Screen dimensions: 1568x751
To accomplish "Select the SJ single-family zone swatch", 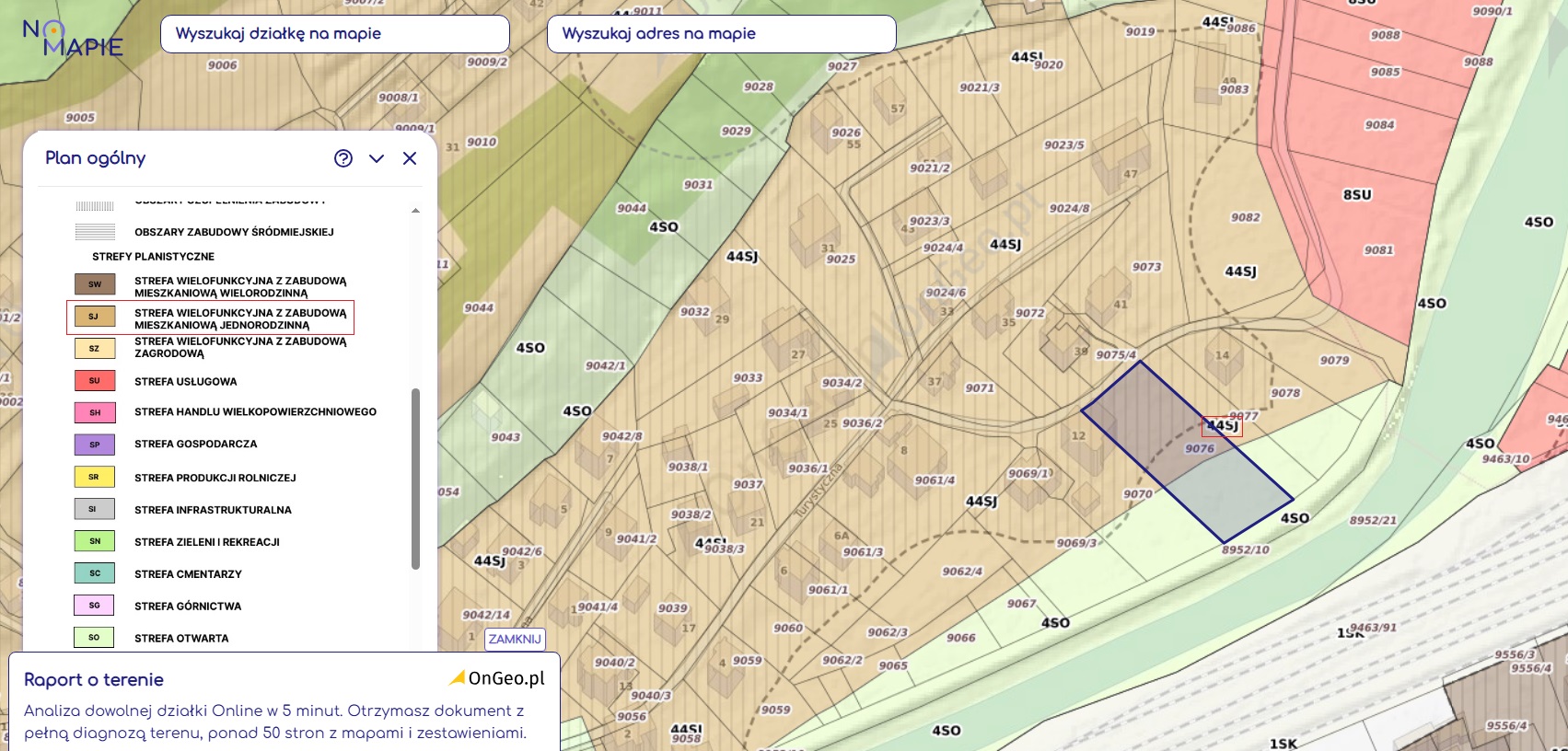I will click(x=95, y=317).
